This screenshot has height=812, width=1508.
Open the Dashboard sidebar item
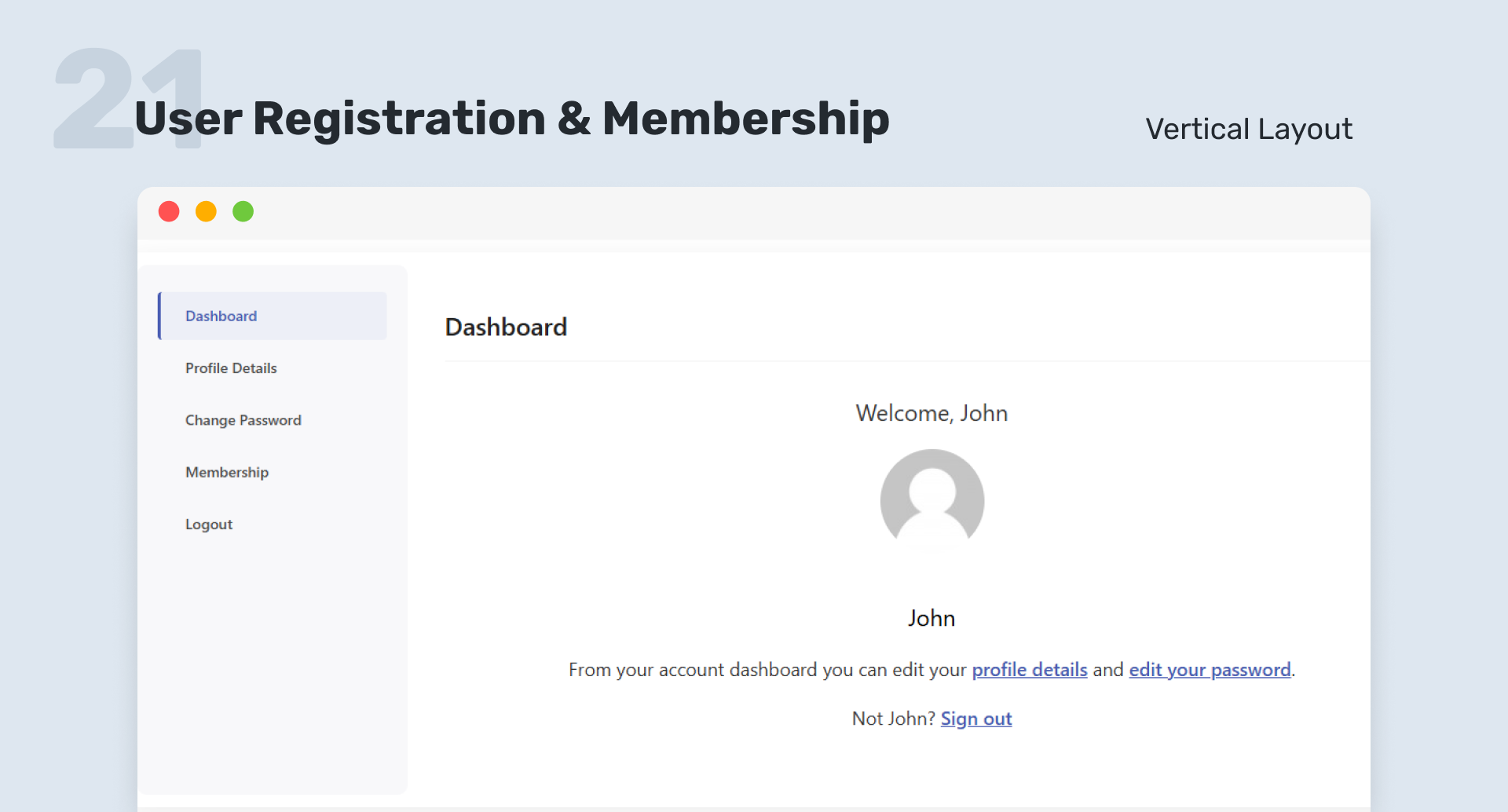[x=273, y=316]
